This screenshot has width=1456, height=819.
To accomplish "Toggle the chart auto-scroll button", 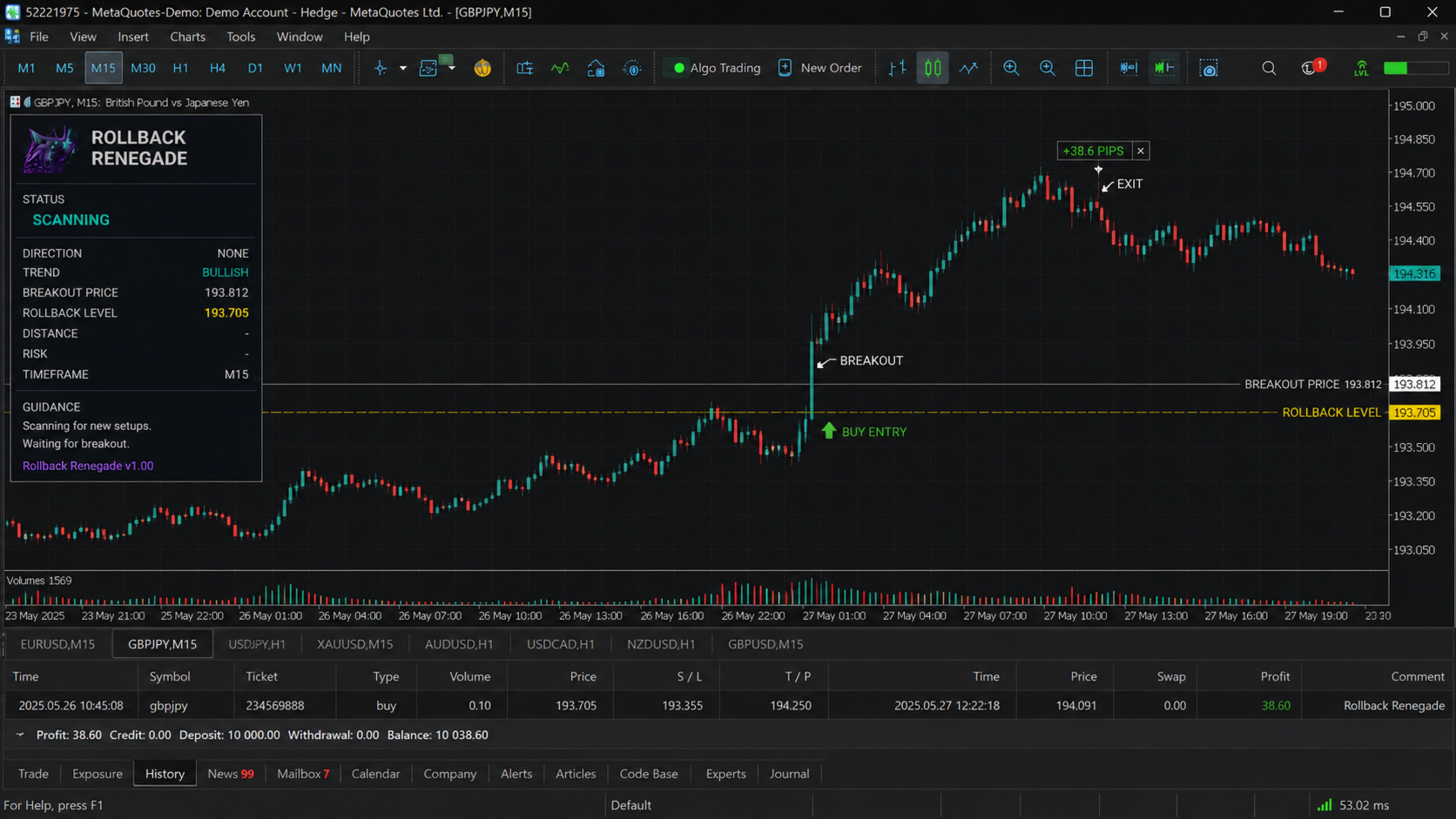I will [1164, 68].
